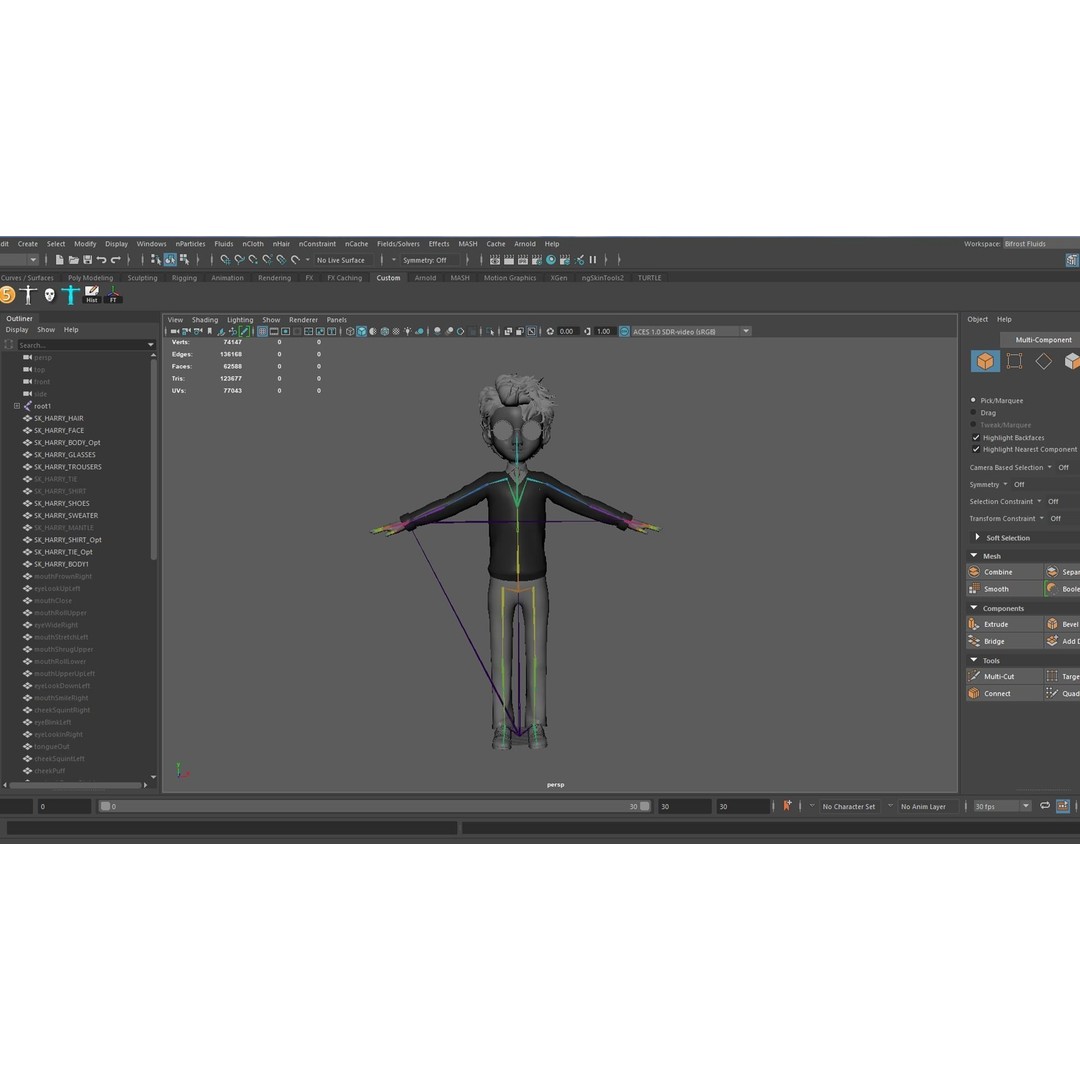1080x1080 pixels.
Task: Click the Use all lights bulb icon
Action: 408,331
